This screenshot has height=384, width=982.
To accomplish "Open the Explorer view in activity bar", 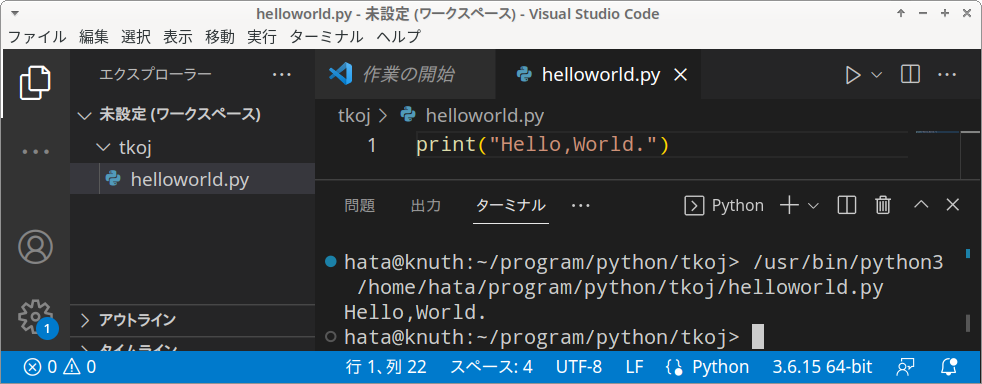I will click(34, 82).
